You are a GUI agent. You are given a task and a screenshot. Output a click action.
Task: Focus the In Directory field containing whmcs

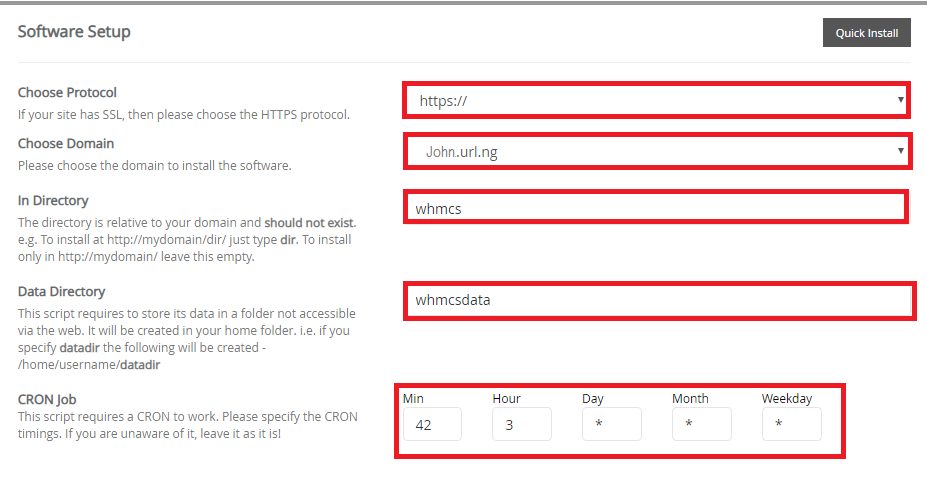pos(656,208)
